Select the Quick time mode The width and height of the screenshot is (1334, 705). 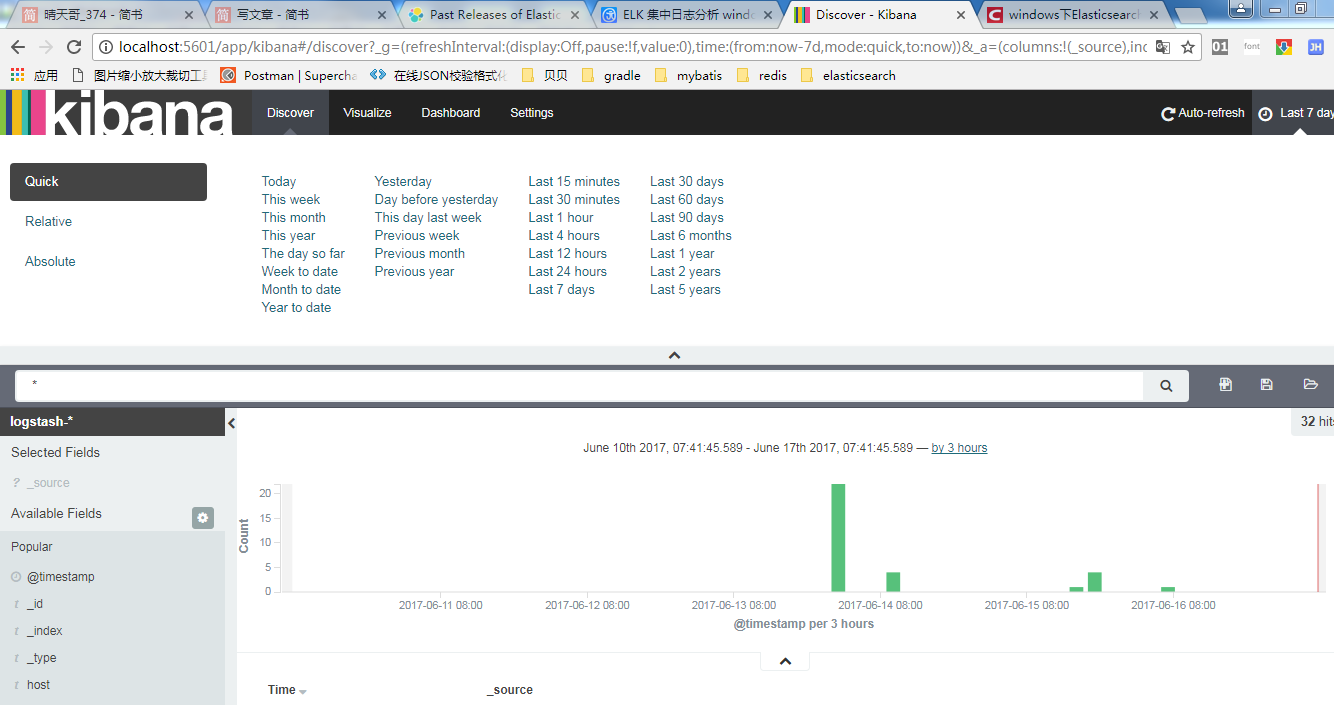pyautogui.click(x=108, y=182)
